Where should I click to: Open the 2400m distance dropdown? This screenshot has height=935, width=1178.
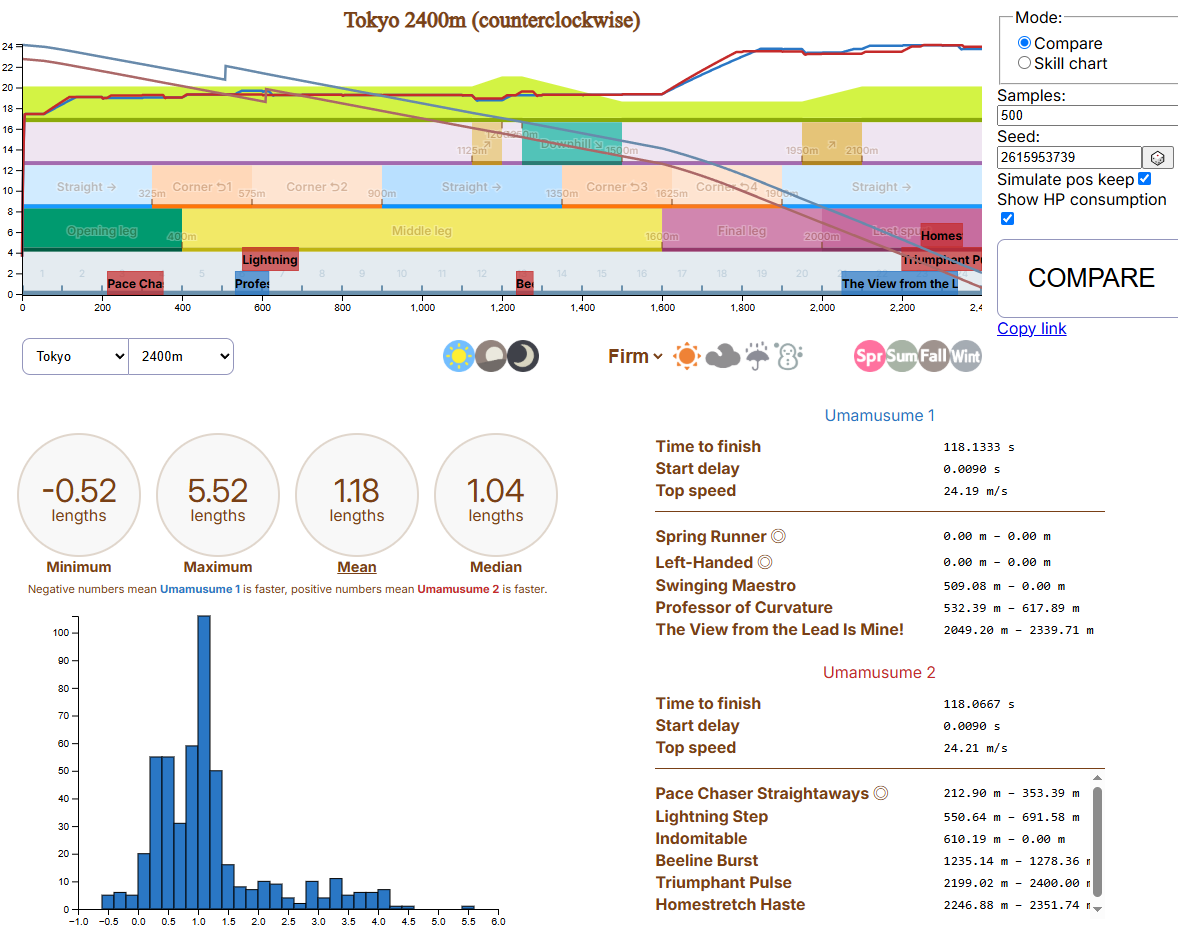[x=181, y=356]
